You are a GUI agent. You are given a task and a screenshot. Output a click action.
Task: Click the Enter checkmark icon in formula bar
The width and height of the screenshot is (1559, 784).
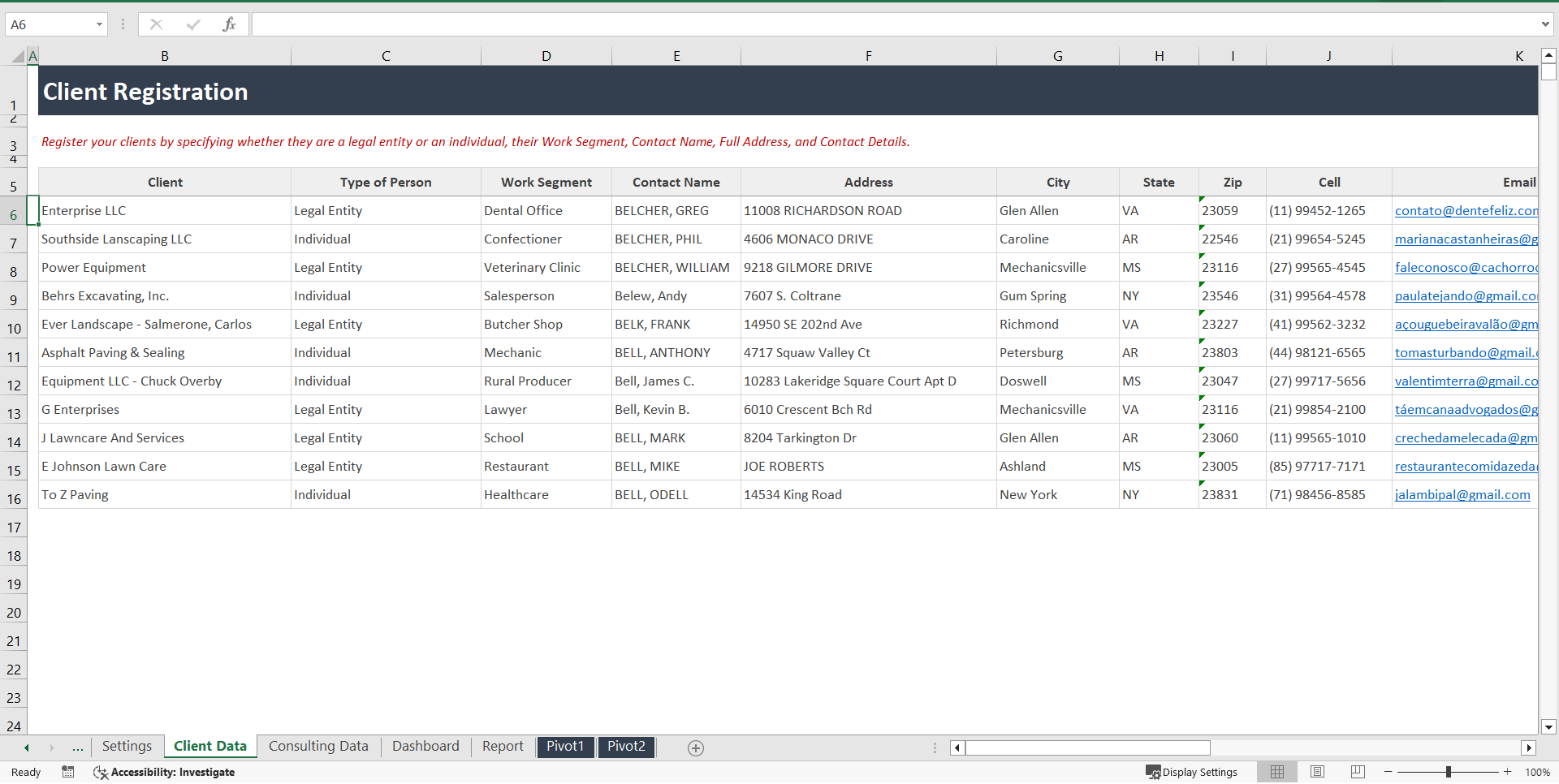pyautogui.click(x=192, y=24)
